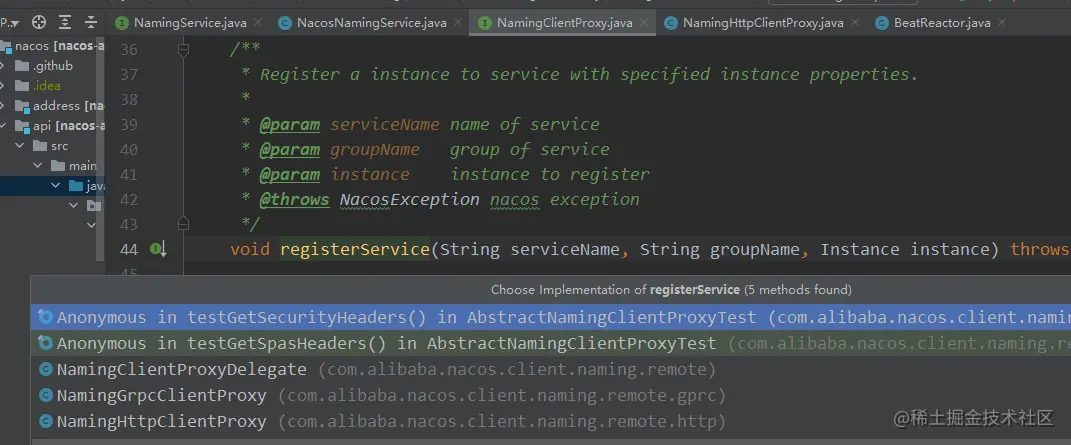Image resolution: width=1071 pixels, height=445 pixels.
Task: Select the .github folder in project tree
Action: pos(52,66)
